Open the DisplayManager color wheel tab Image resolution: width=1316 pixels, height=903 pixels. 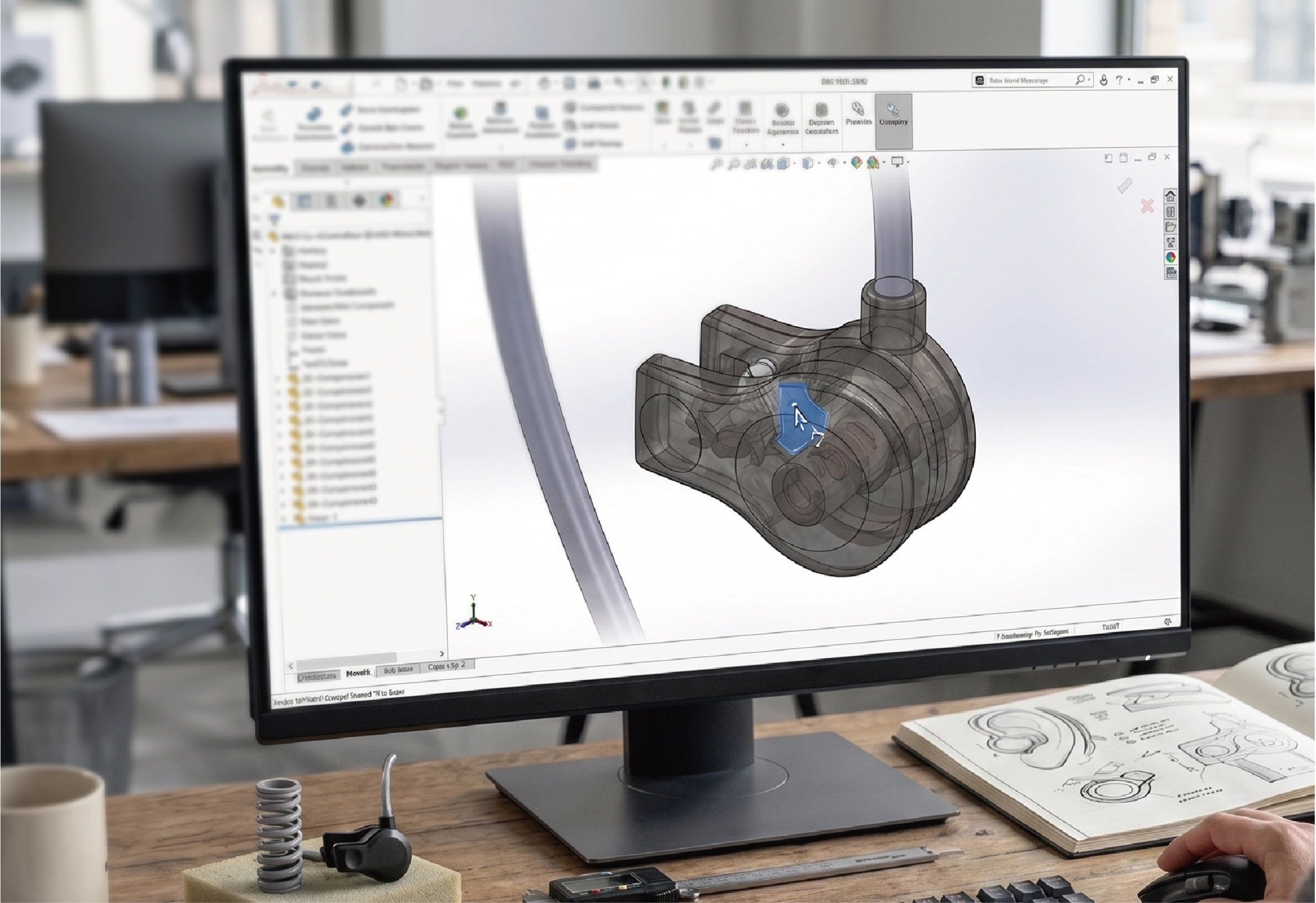[386, 200]
